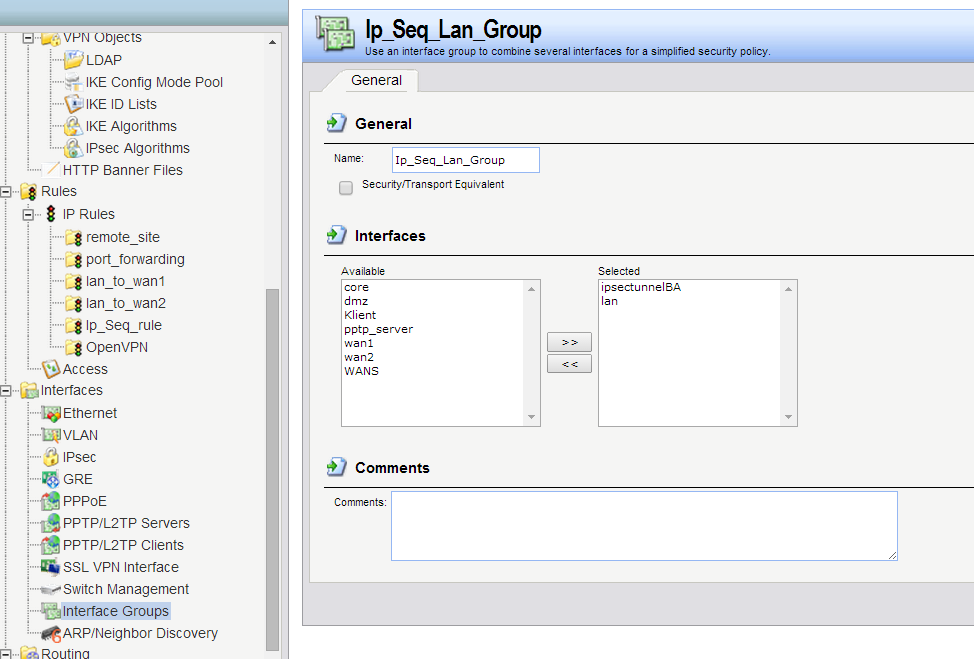974x659 pixels.
Task: Click the PPTP/L2TP Clients icon
Action: (51, 545)
